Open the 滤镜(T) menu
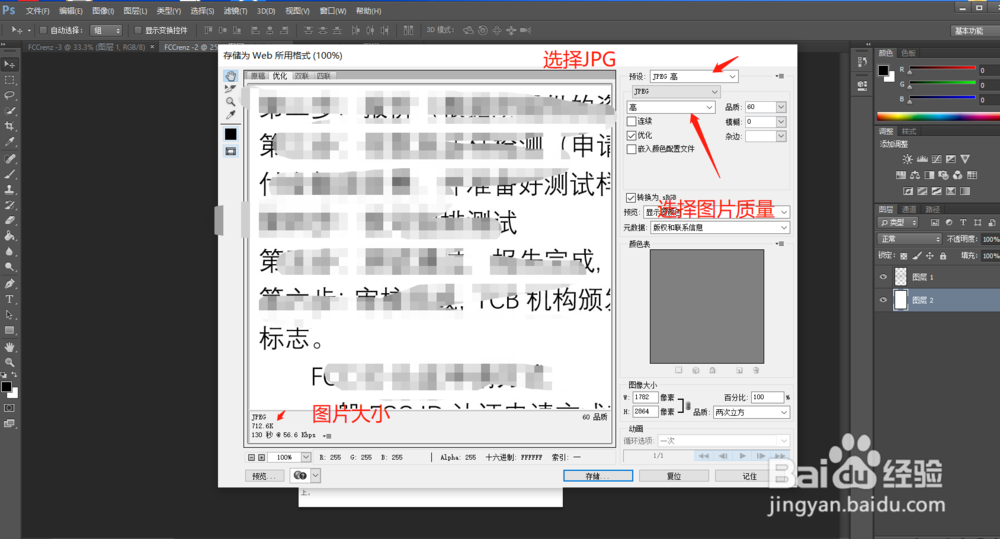Image resolution: width=1000 pixels, height=539 pixels. coord(235,11)
